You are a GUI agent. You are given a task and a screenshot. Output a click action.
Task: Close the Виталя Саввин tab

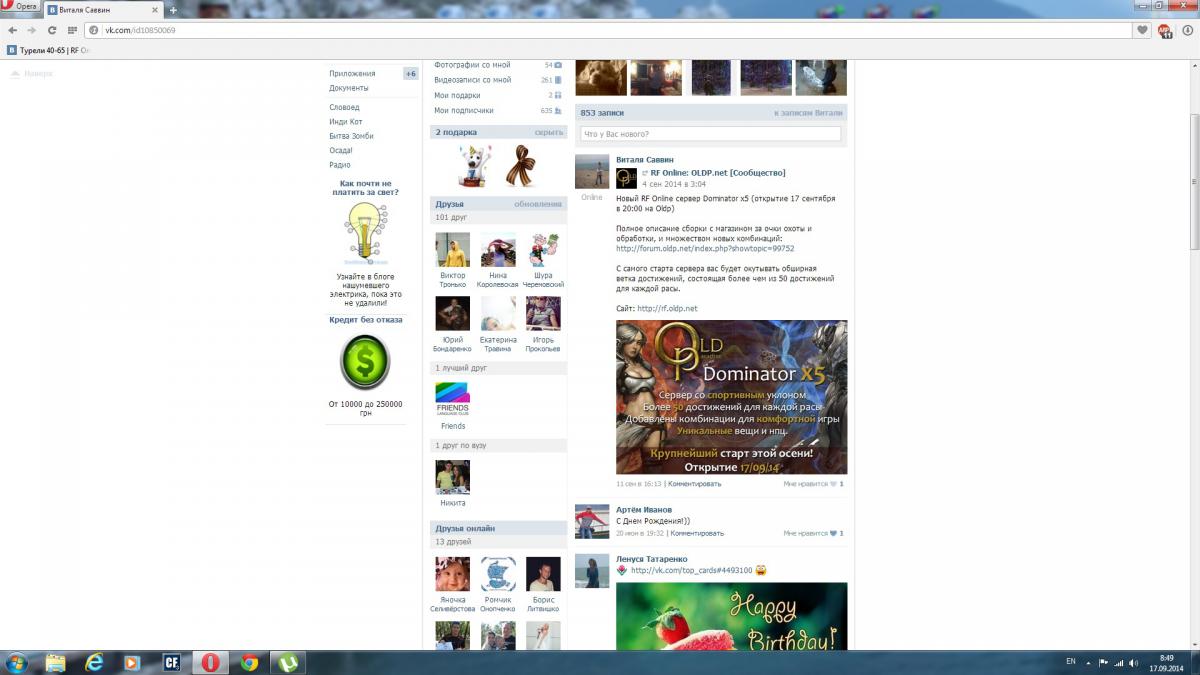(156, 9)
